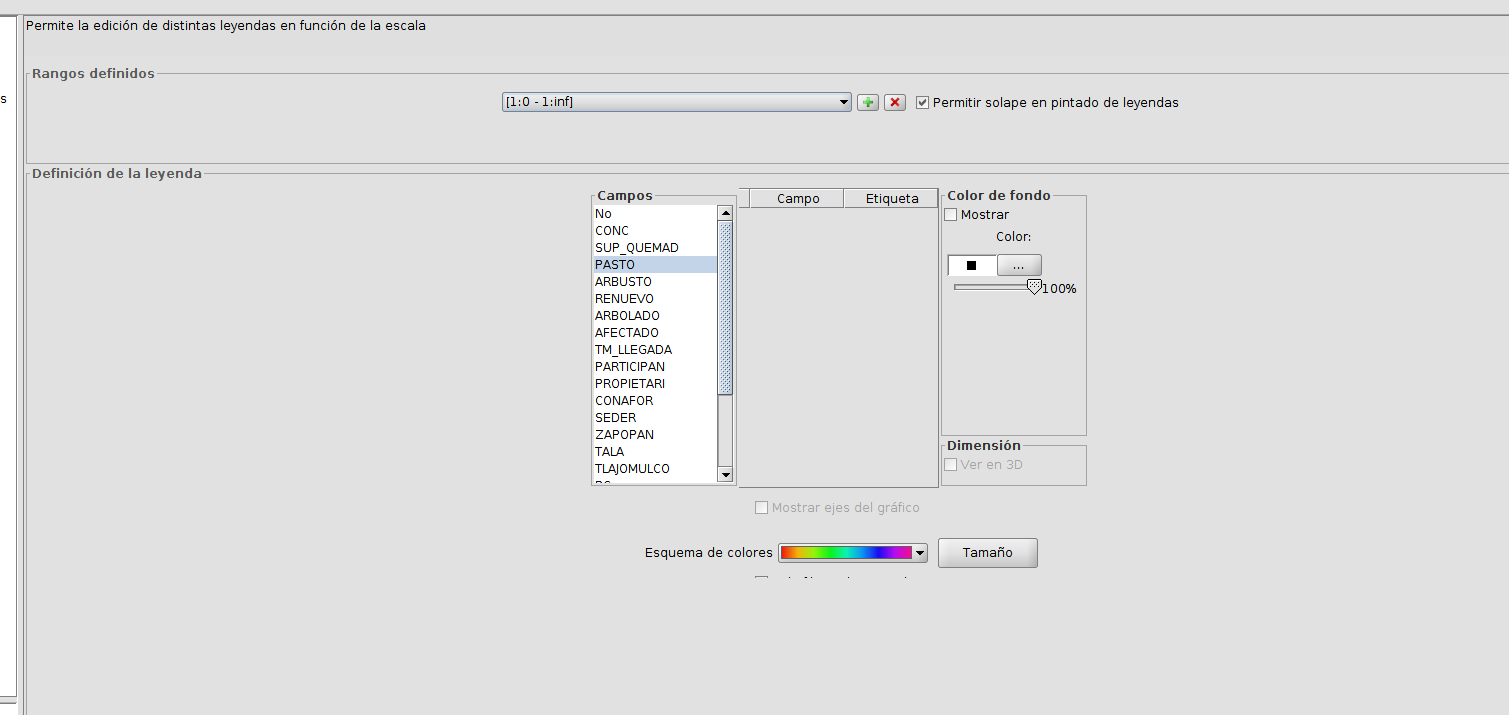Click the Tamaño button
1509x715 pixels.
point(988,553)
